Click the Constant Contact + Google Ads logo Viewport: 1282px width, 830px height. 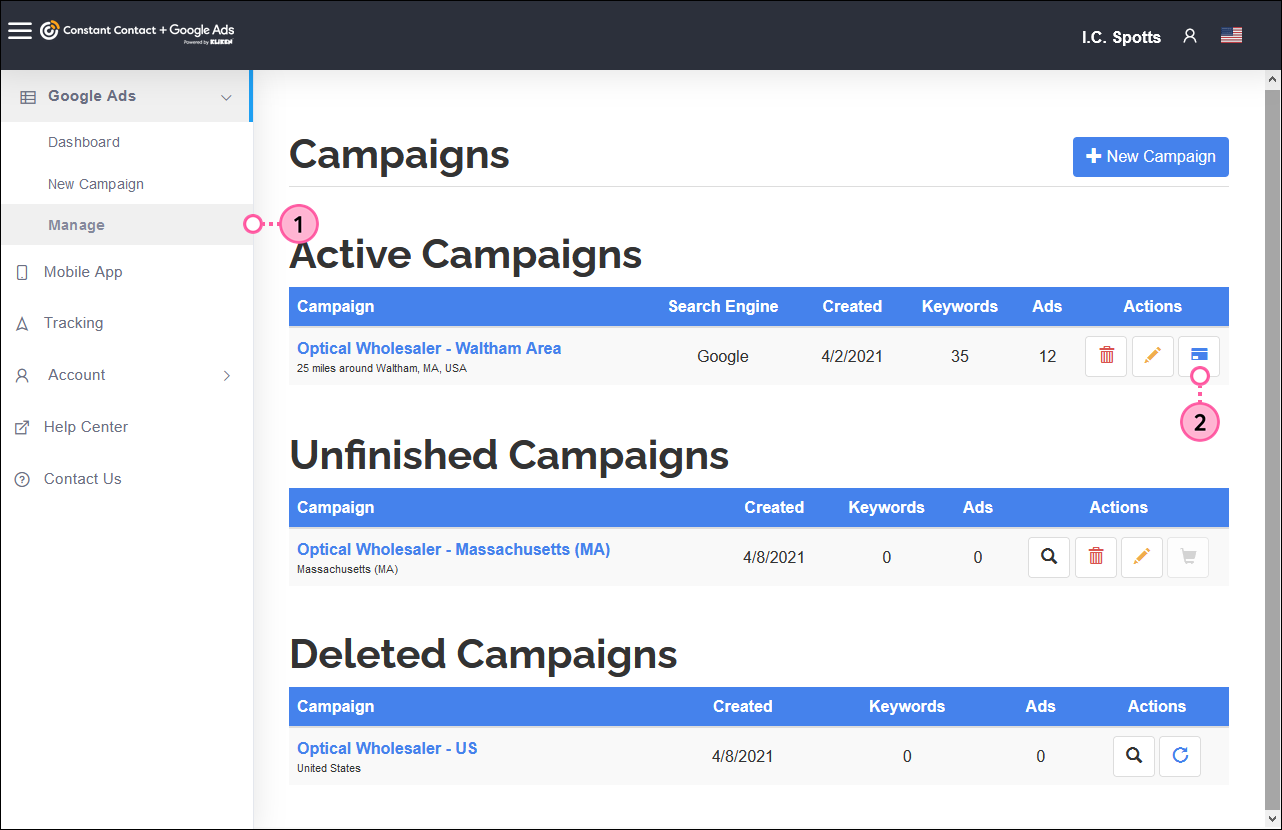[x=137, y=31]
